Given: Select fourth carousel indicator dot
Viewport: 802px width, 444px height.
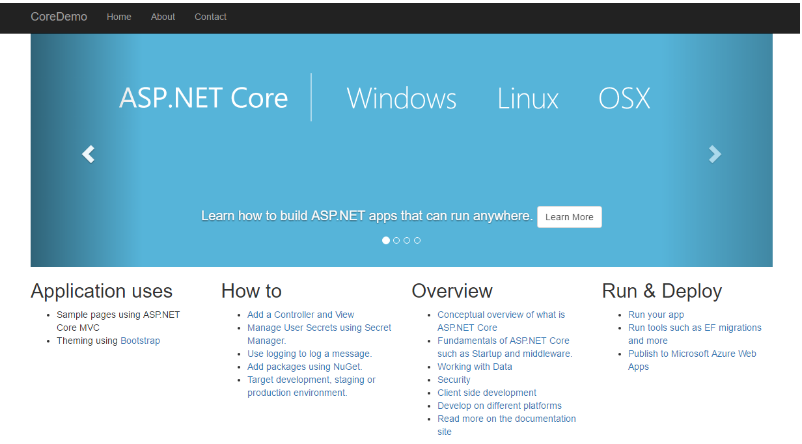Looking at the screenshot, I should coord(417,240).
